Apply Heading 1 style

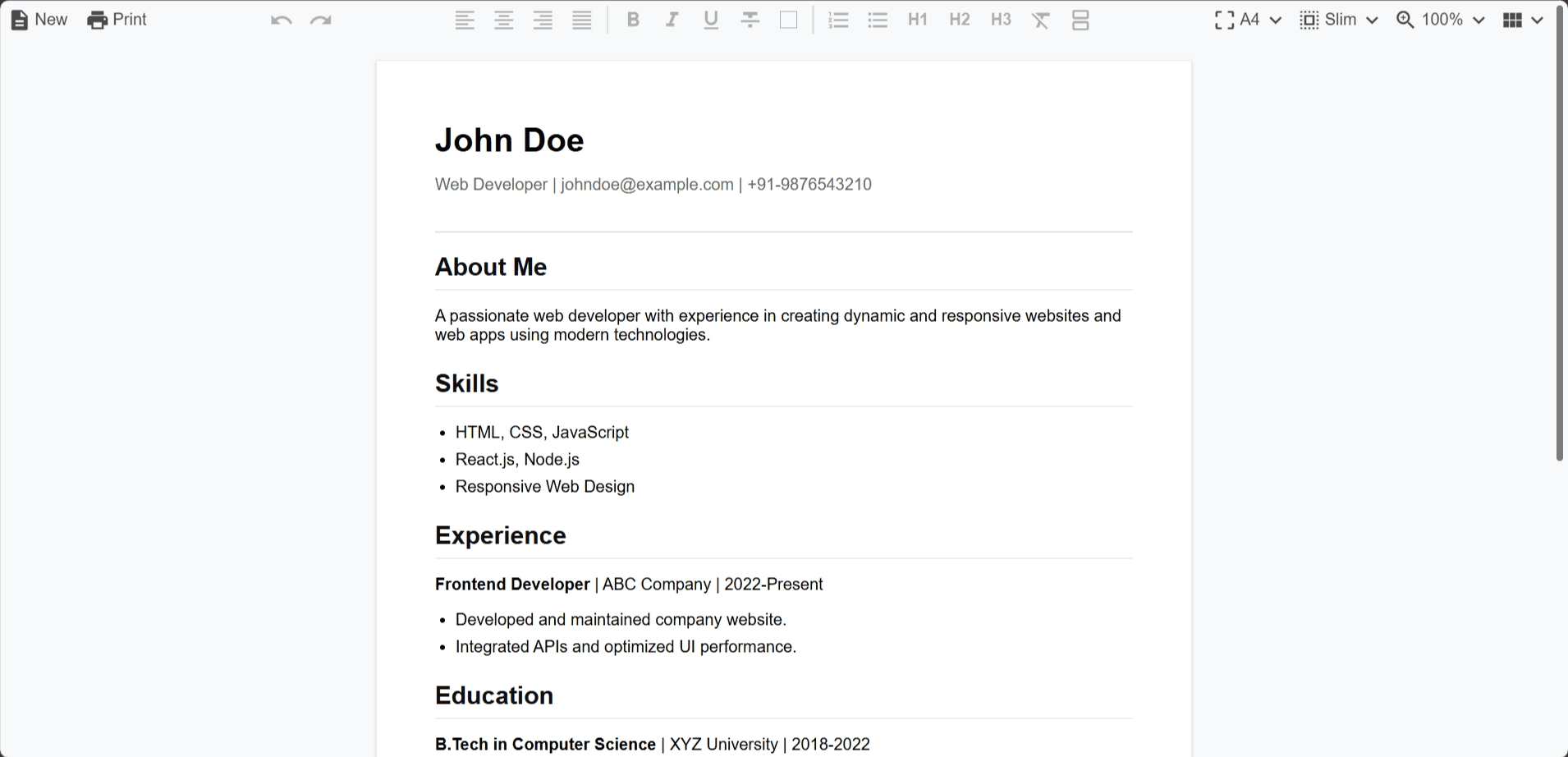917,19
